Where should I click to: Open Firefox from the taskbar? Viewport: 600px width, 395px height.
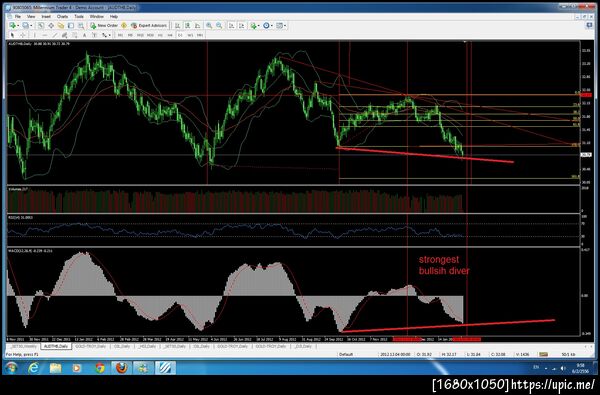121,368
